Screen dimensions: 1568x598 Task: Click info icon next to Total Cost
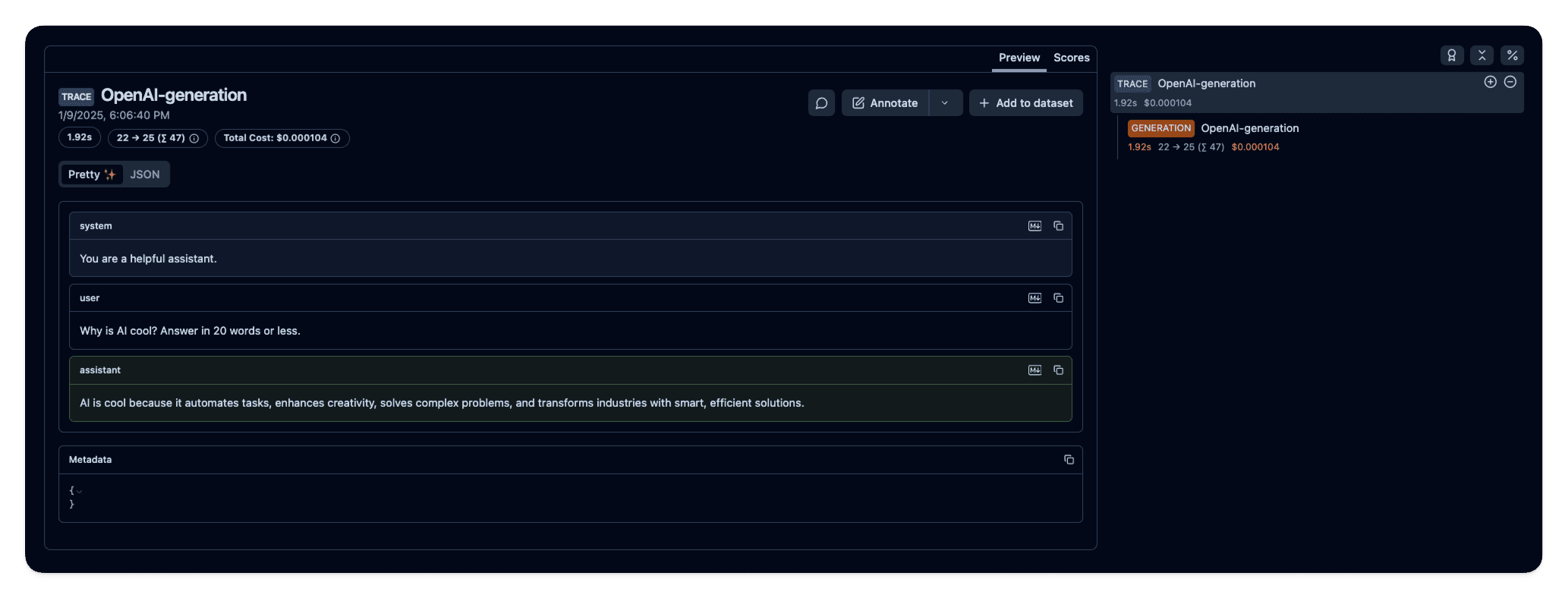tap(335, 138)
